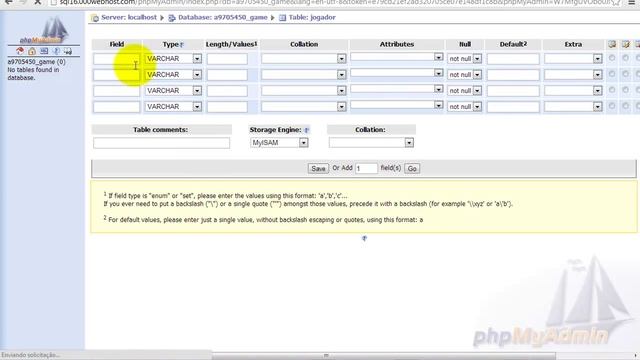Click the fourth row Length/Values input
This screenshot has width=640, height=360.
(227, 107)
